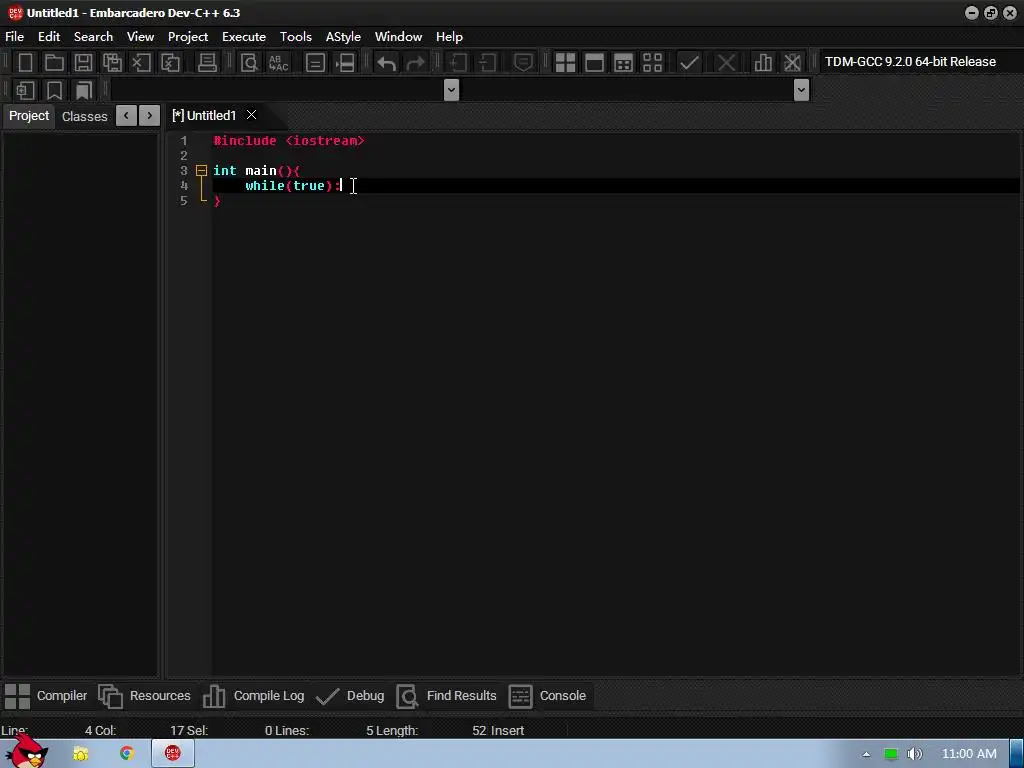Place cursor on the #include <iostream> line
This screenshot has width=1024, height=768.
289,140
